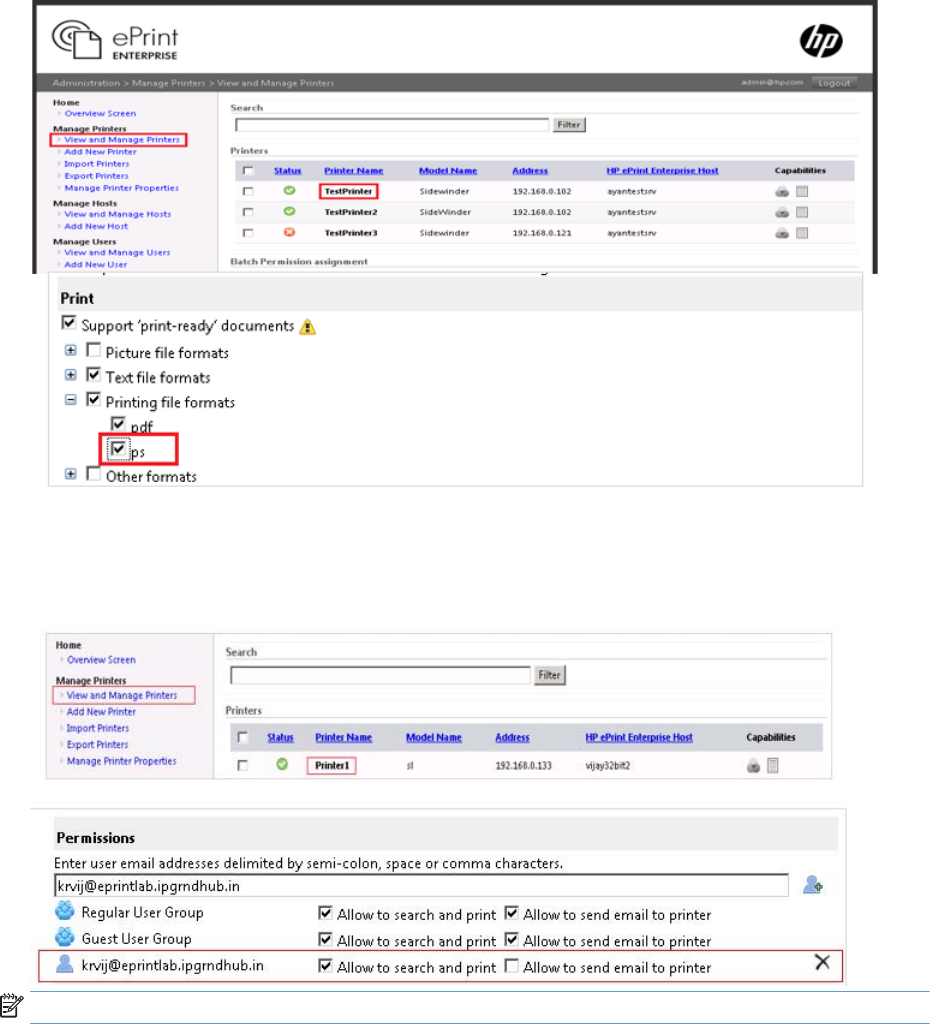The height and width of the screenshot is (1024, 930).
Task: Click the printer capability icon in TestPrinter3 row
Action: (782, 234)
